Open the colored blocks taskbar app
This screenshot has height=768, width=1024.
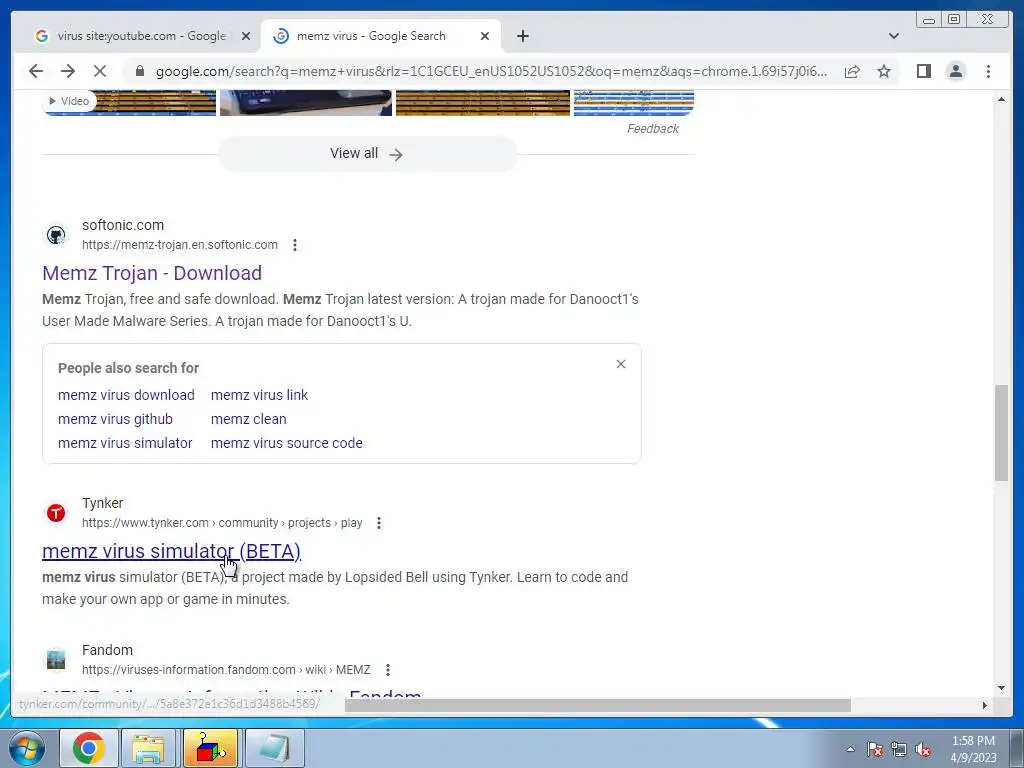[x=210, y=748]
